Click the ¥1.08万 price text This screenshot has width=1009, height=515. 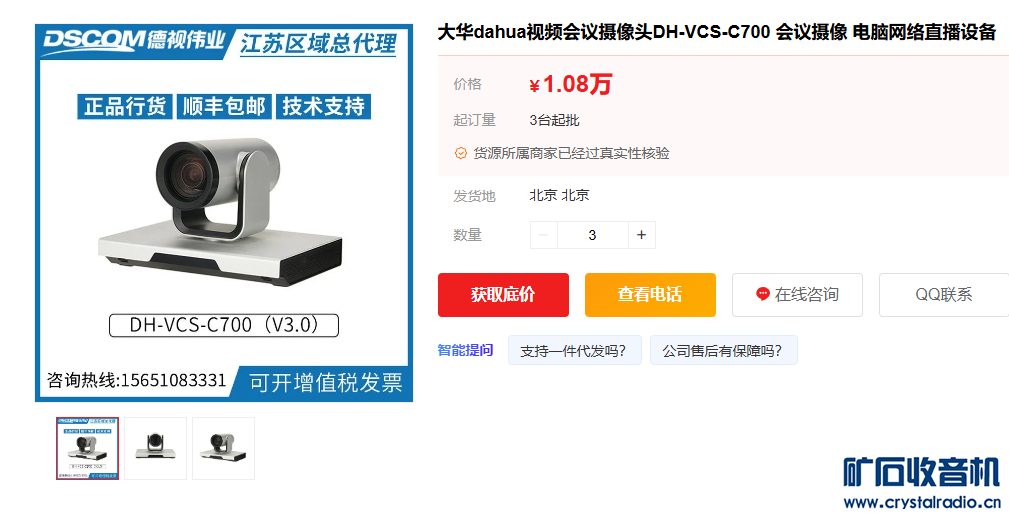[x=570, y=84]
